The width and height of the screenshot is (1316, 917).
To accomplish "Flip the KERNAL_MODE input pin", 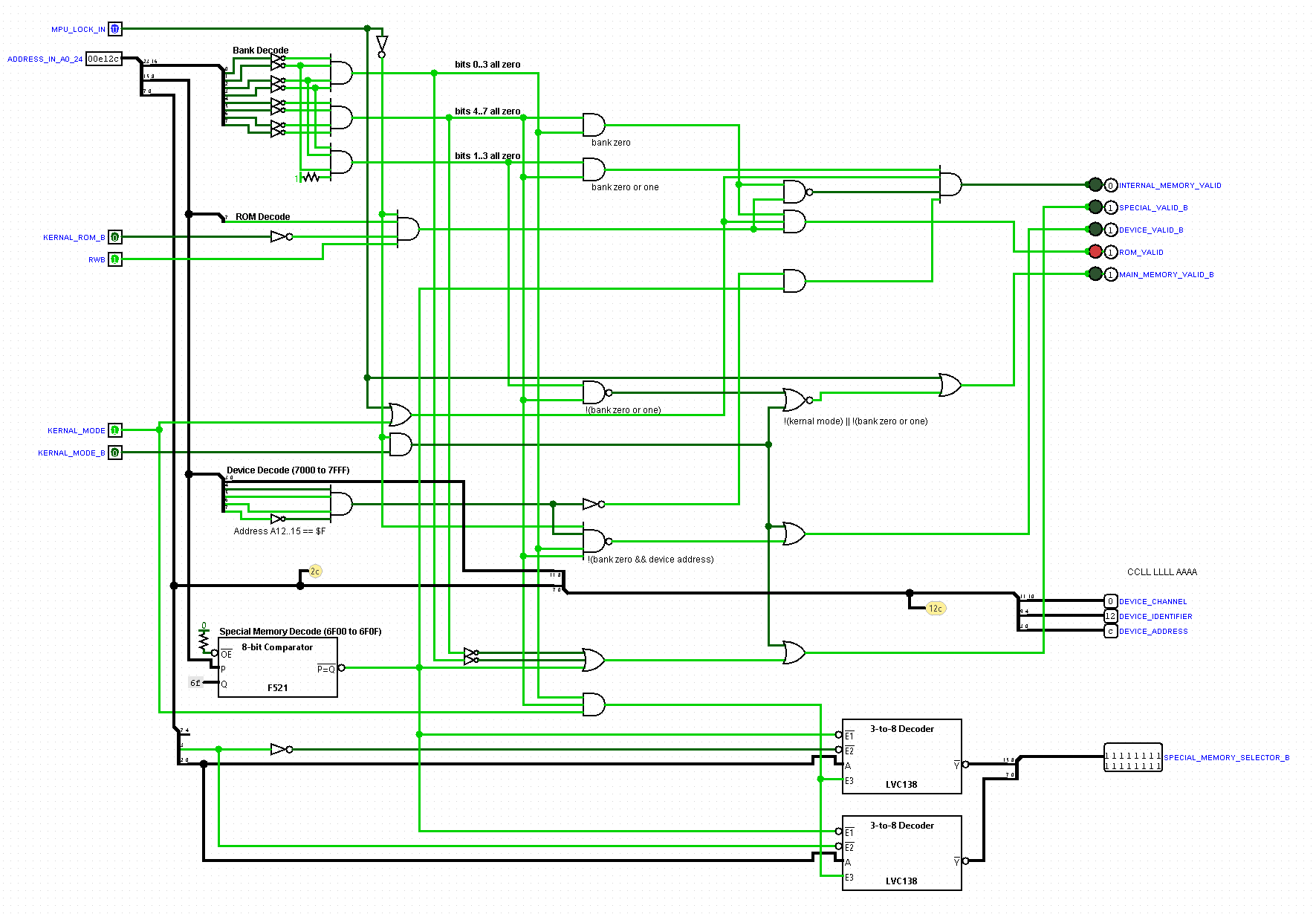I will [x=114, y=430].
